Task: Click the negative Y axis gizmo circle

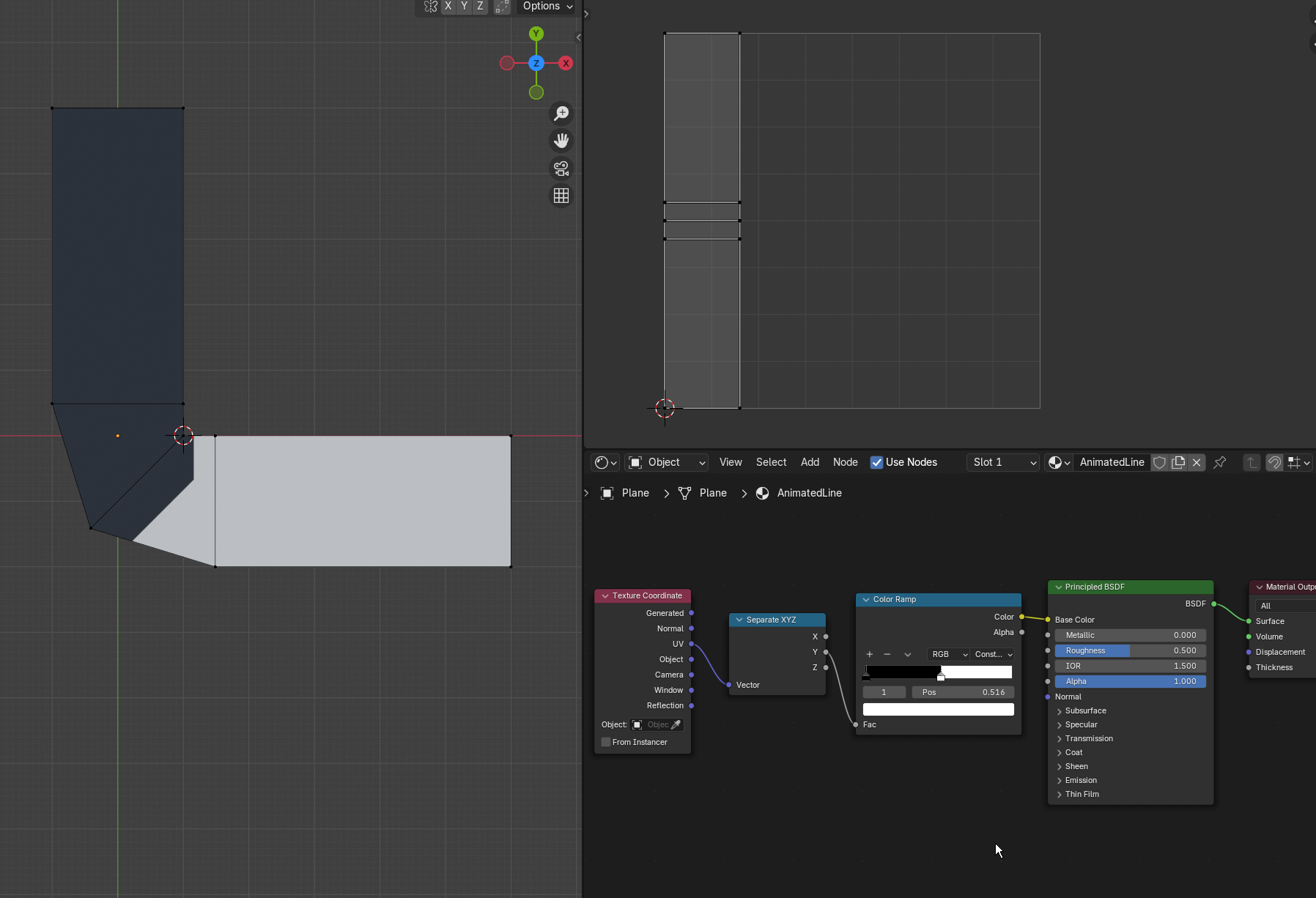Action: [536, 92]
